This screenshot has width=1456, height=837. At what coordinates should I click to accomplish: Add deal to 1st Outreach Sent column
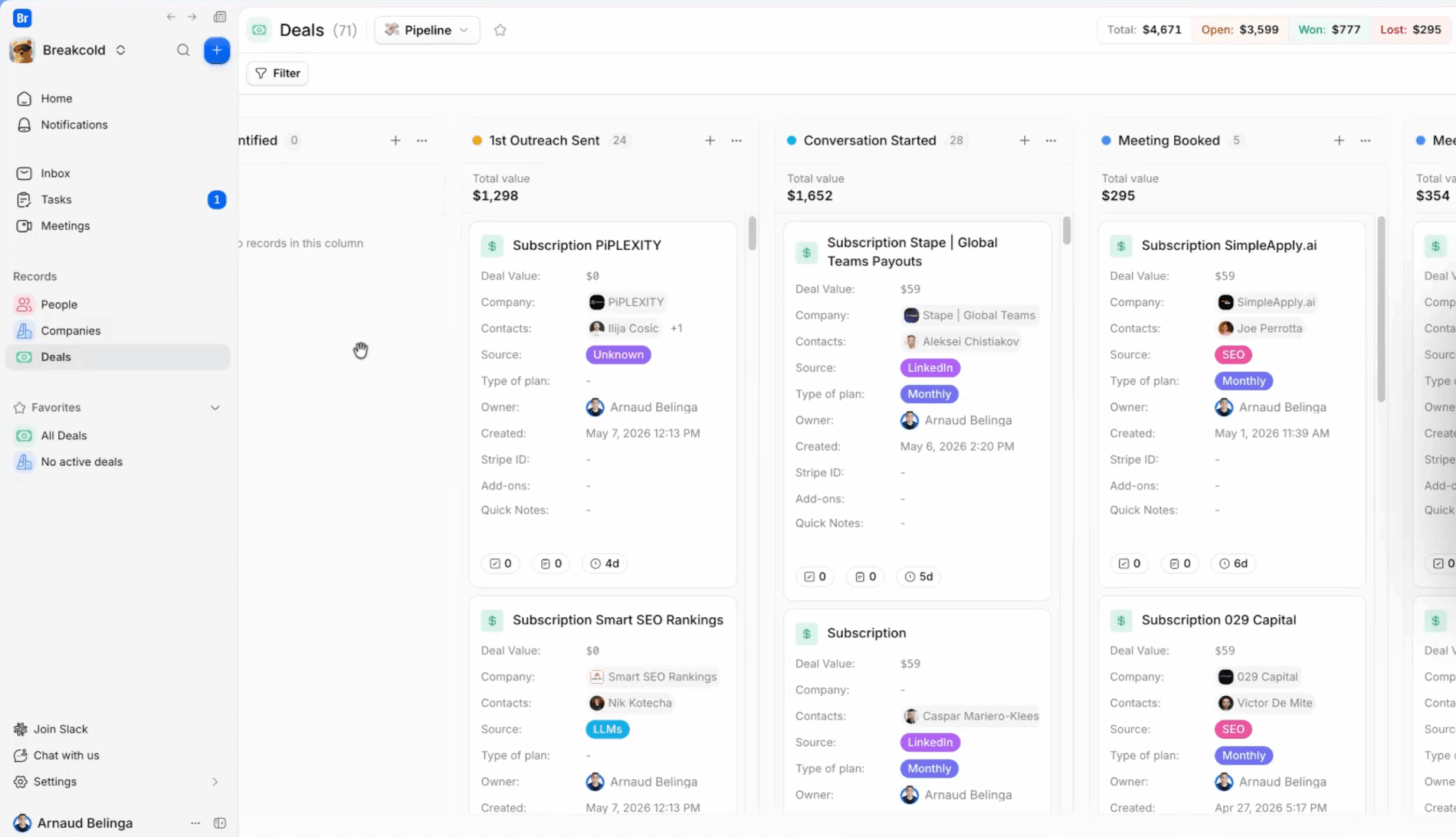pos(710,140)
